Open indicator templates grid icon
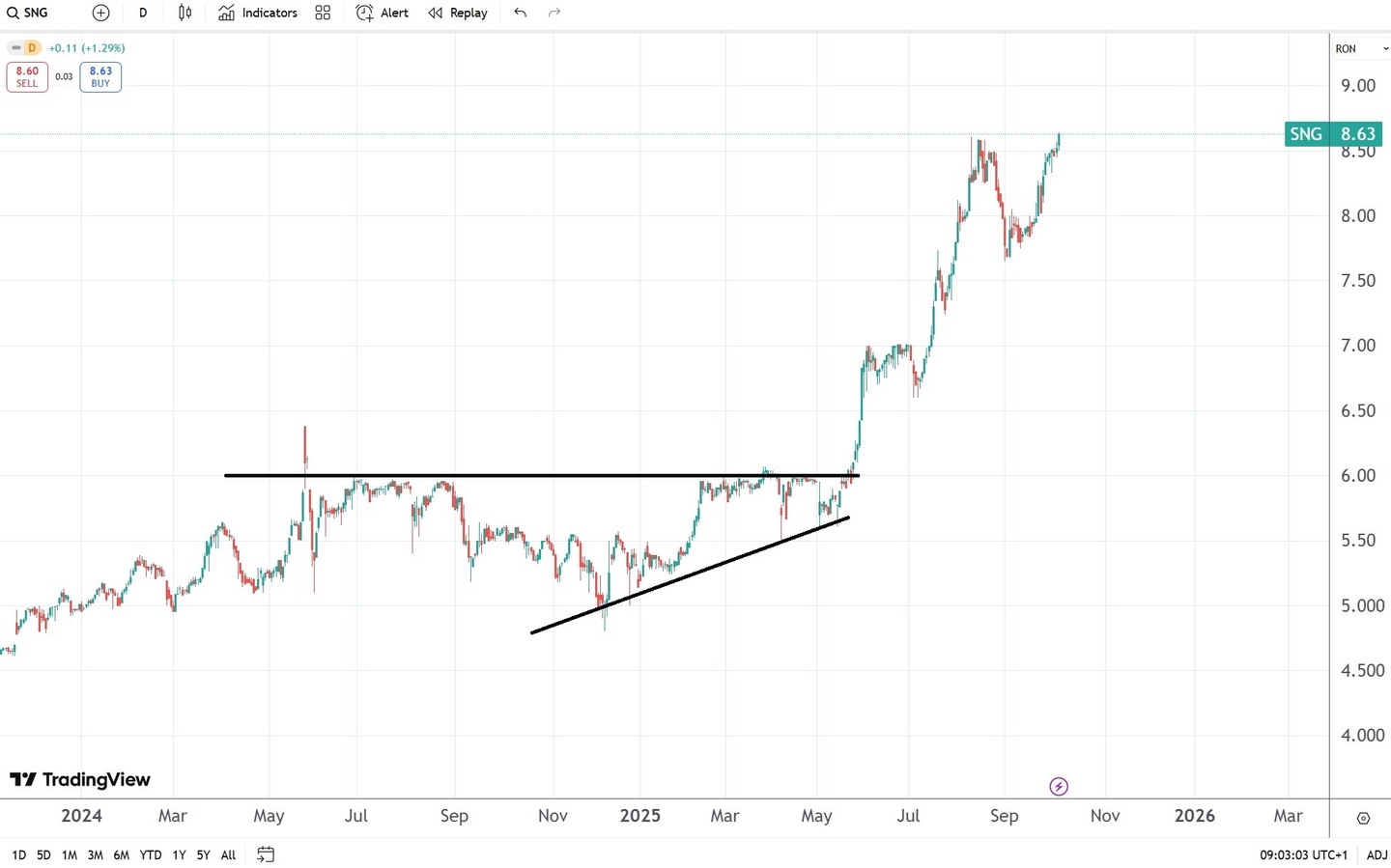Viewport: 1391px width, 868px height. (323, 13)
